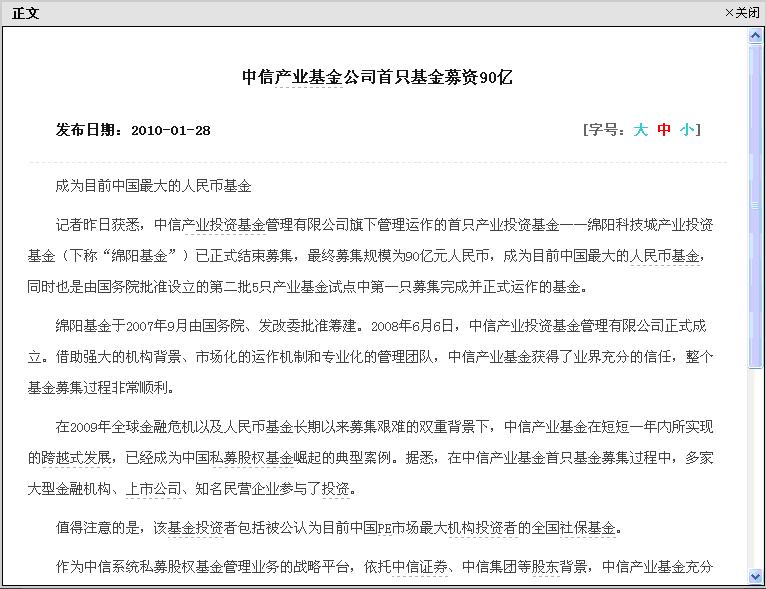The image size is (766, 589).
Task: Open underlined 中信证券 link
Action: click(420, 567)
